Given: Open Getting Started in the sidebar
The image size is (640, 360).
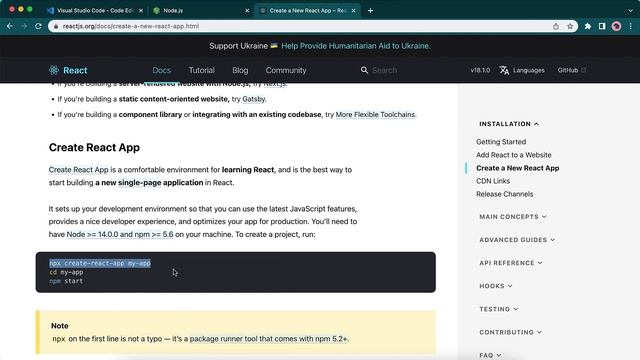Looking at the screenshot, I should pos(501,142).
